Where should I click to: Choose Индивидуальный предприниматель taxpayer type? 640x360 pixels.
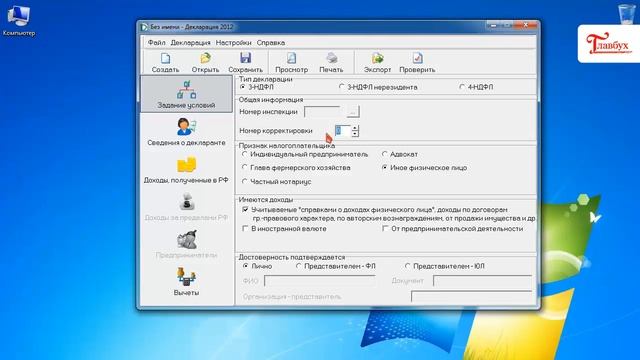pyautogui.click(x=304, y=154)
